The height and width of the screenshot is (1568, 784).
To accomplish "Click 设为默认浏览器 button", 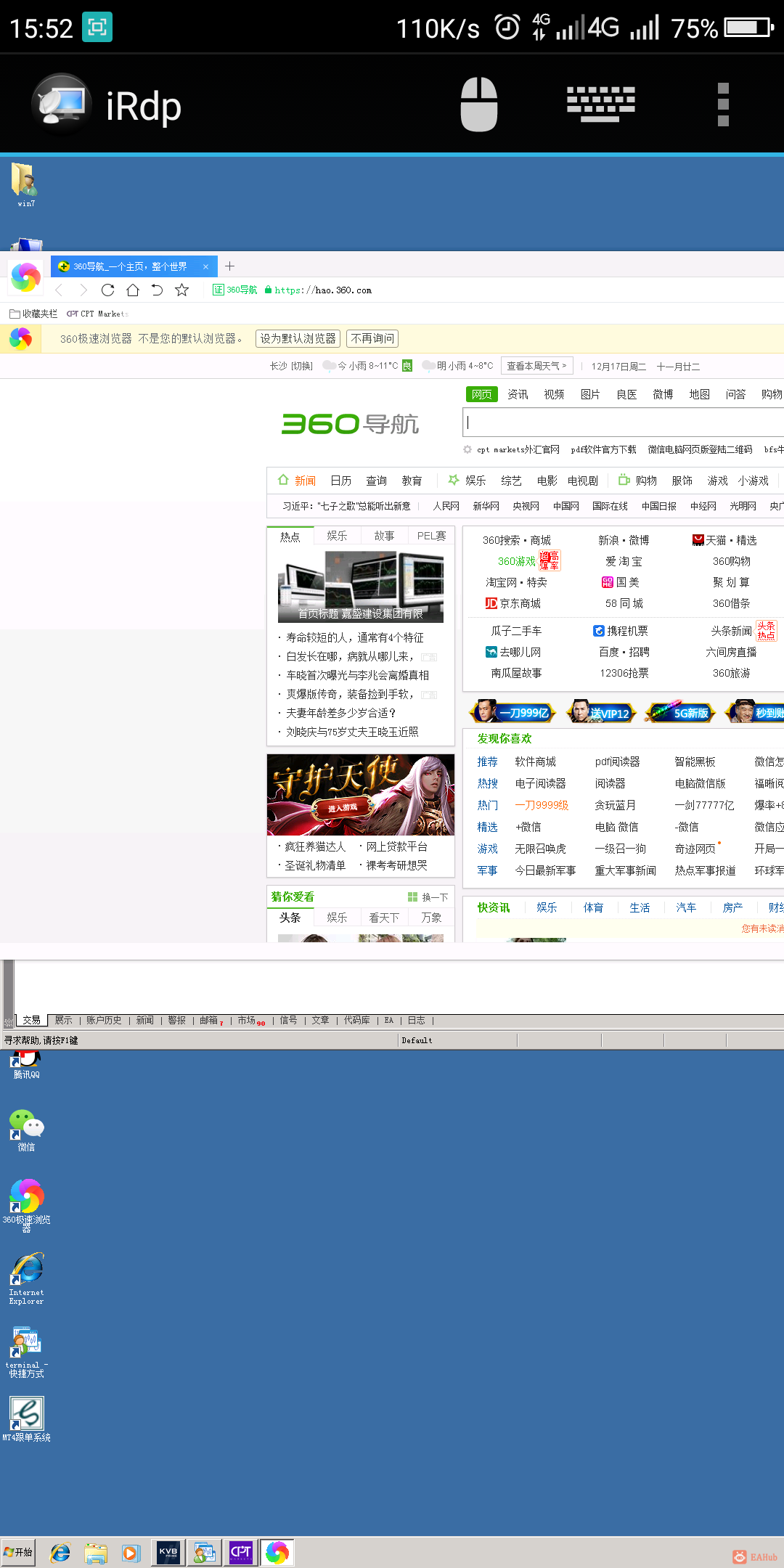I will (298, 338).
